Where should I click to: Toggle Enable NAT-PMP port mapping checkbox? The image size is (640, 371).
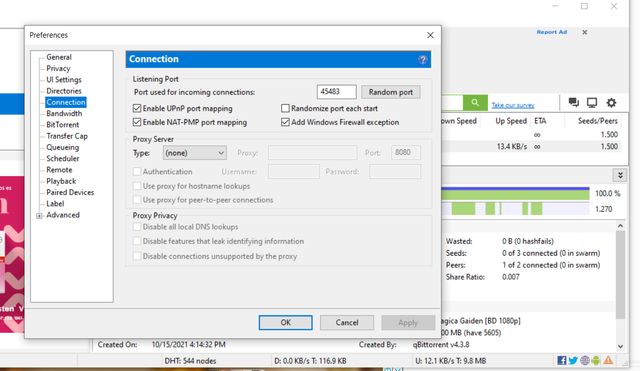137,122
